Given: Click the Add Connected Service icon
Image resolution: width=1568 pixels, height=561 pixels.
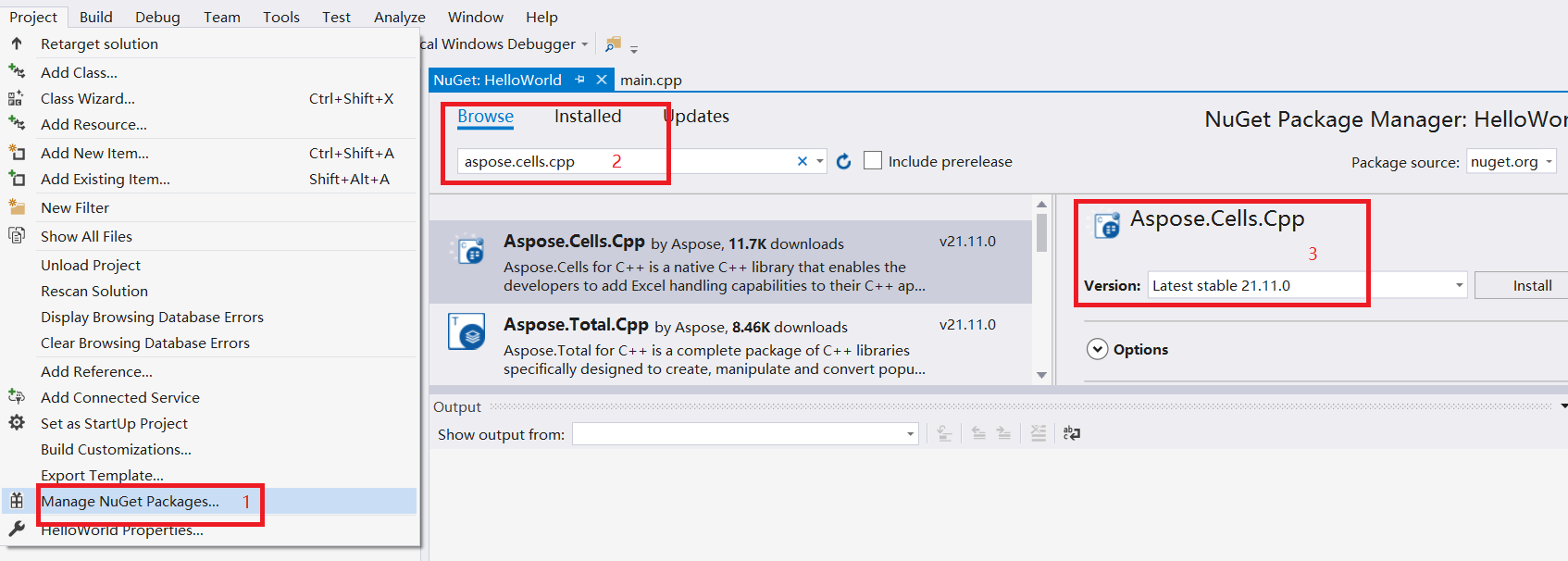Looking at the screenshot, I should [17, 396].
